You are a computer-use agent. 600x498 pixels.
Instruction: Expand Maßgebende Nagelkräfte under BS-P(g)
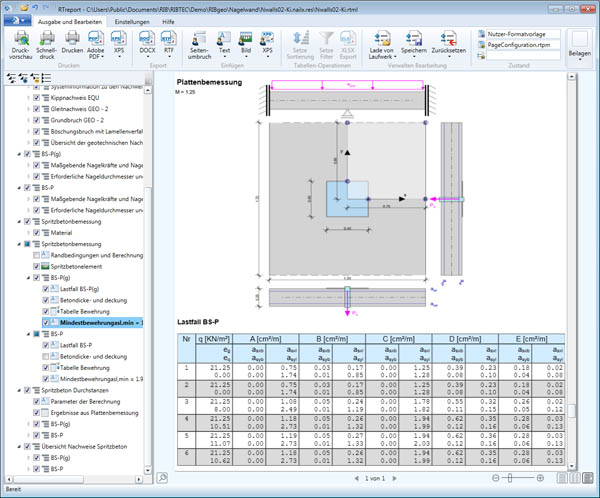(x=28, y=165)
